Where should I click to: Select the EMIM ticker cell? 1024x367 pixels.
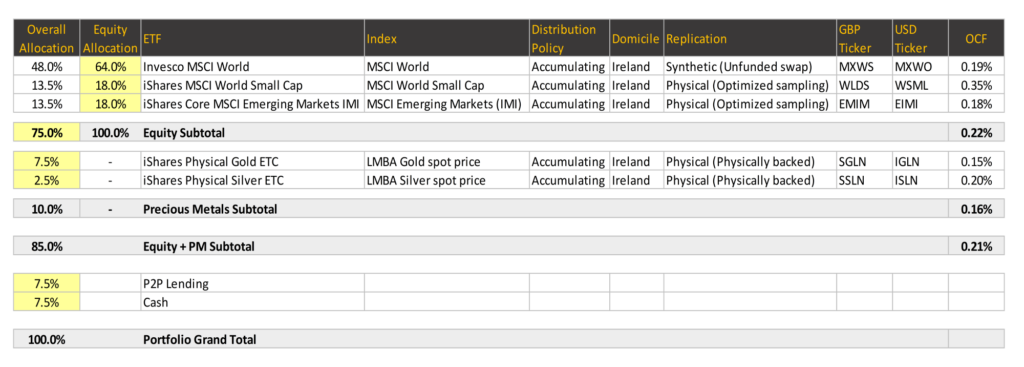(864, 104)
